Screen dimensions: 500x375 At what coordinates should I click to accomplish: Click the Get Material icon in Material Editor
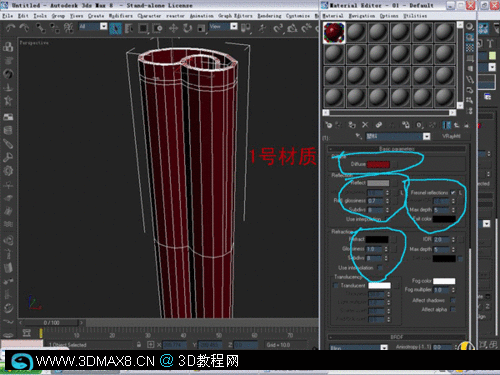coord(329,125)
